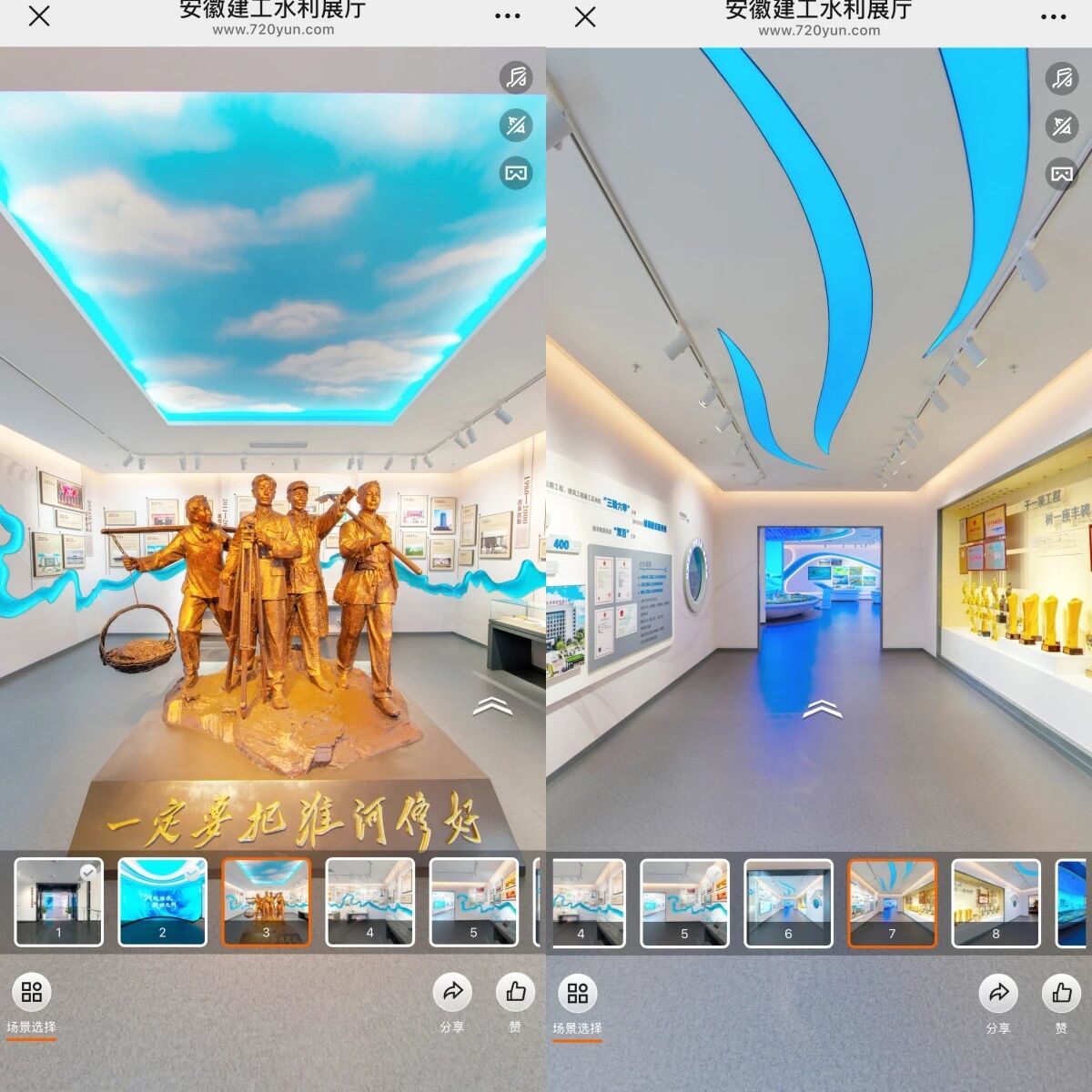1092x1092 pixels.
Task: Click the up chevron near the statue
Action: pos(492,705)
